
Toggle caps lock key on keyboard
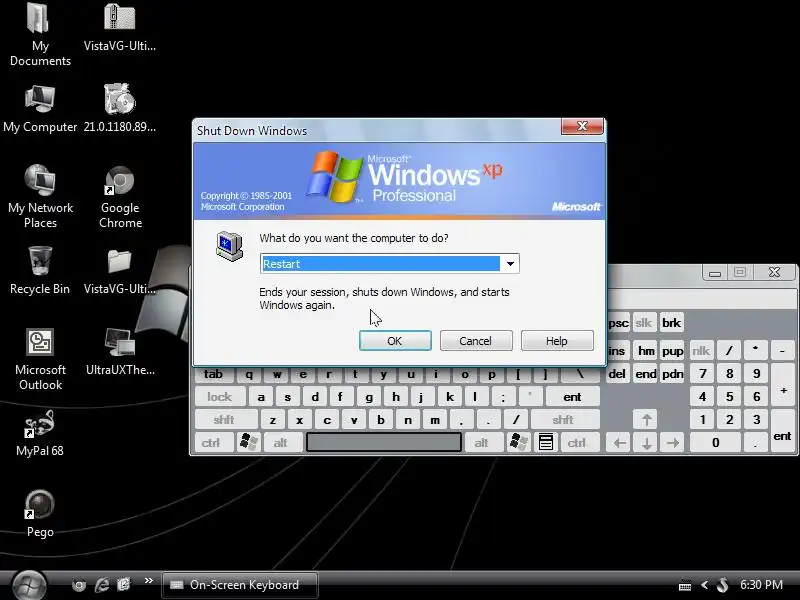point(219,397)
